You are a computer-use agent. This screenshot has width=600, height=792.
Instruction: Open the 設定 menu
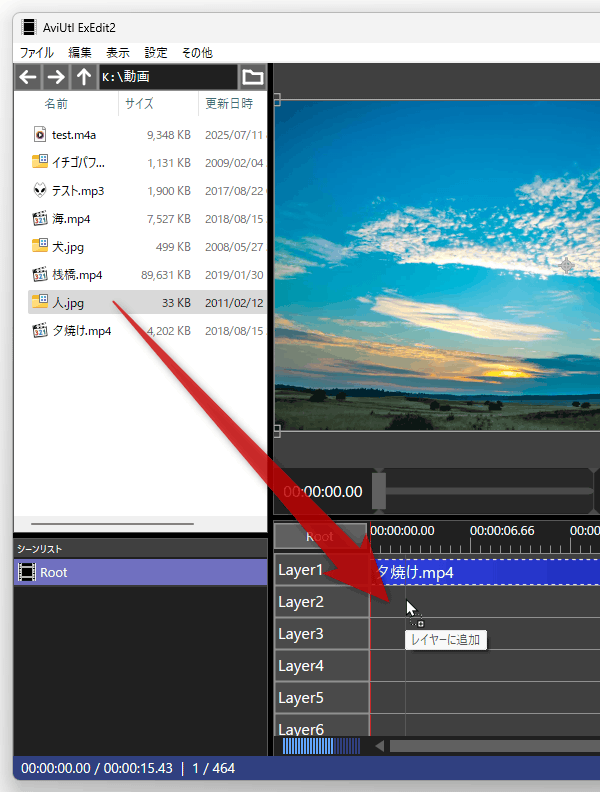[x=156, y=53]
